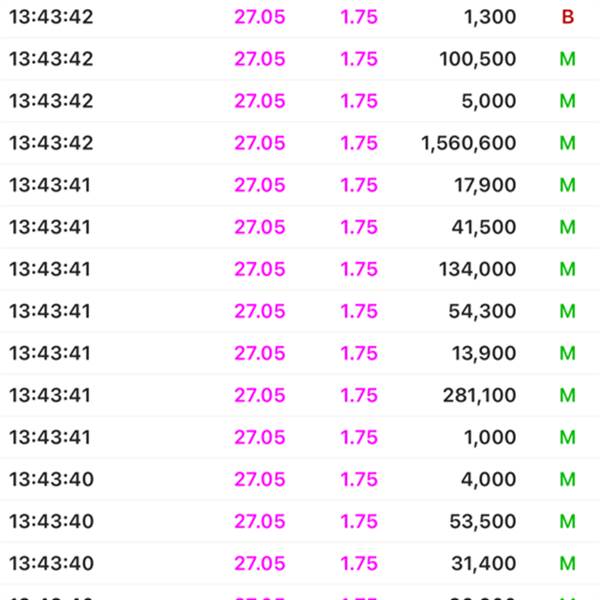The height and width of the screenshot is (600, 600).
Task: Click the 13:43:40 timestamp beside 4,000
Action: click(51, 479)
